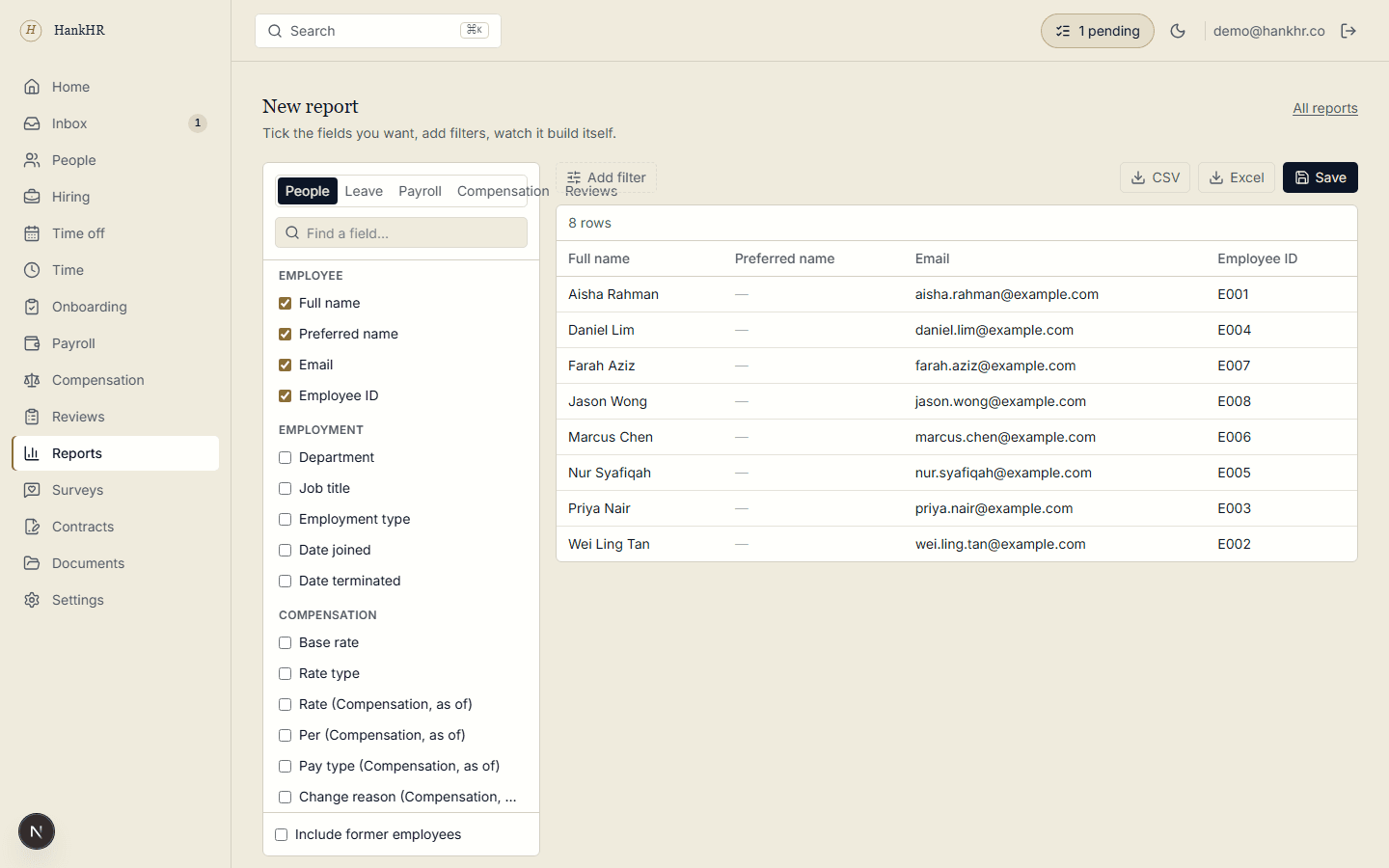The height and width of the screenshot is (868, 1389).
Task: Click the Full name column header
Action: pyautogui.click(x=599, y=258)
